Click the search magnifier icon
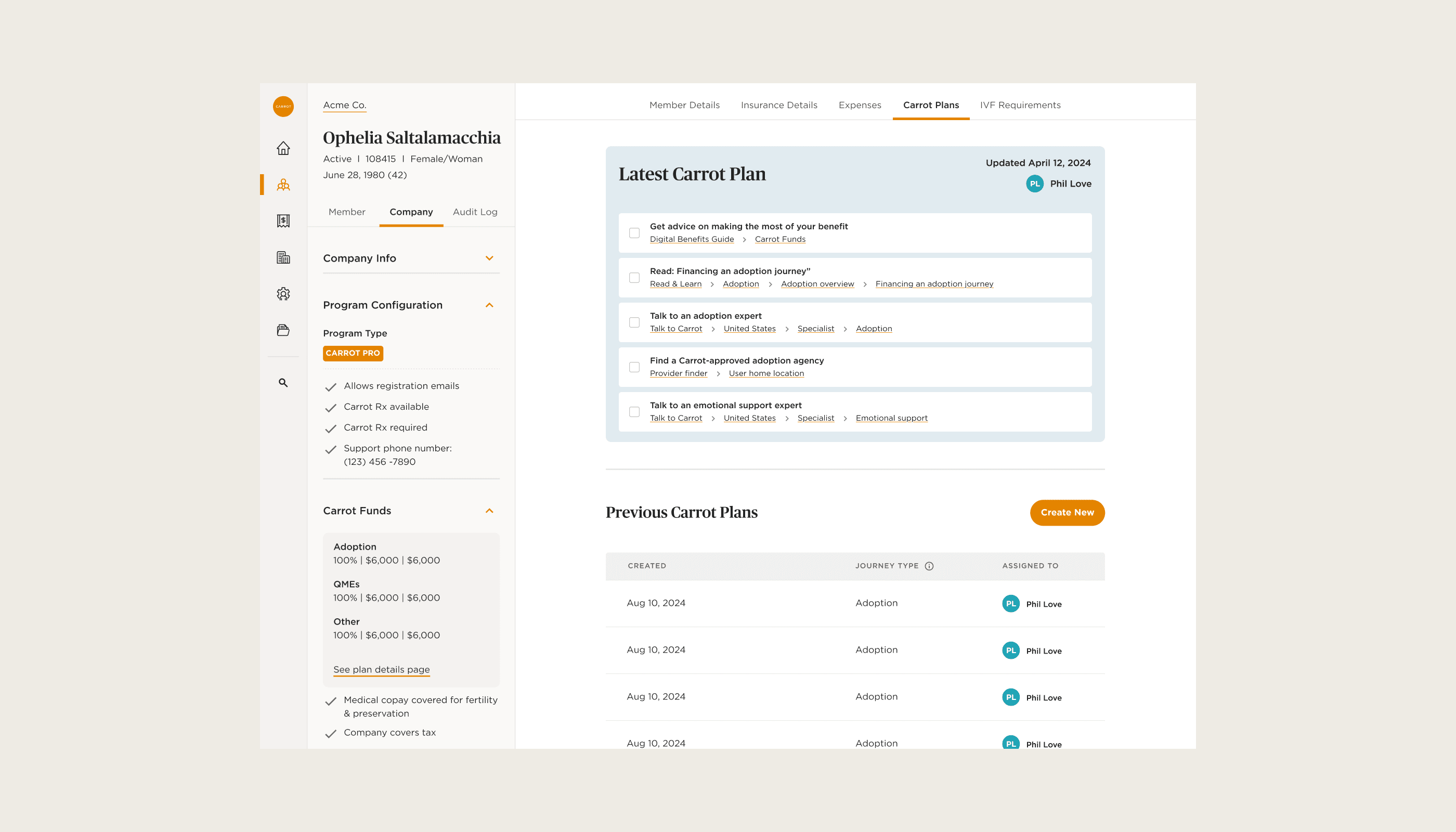Viewport: 1456px width, 832px height. pyautogui.click(x=283, y=383)
